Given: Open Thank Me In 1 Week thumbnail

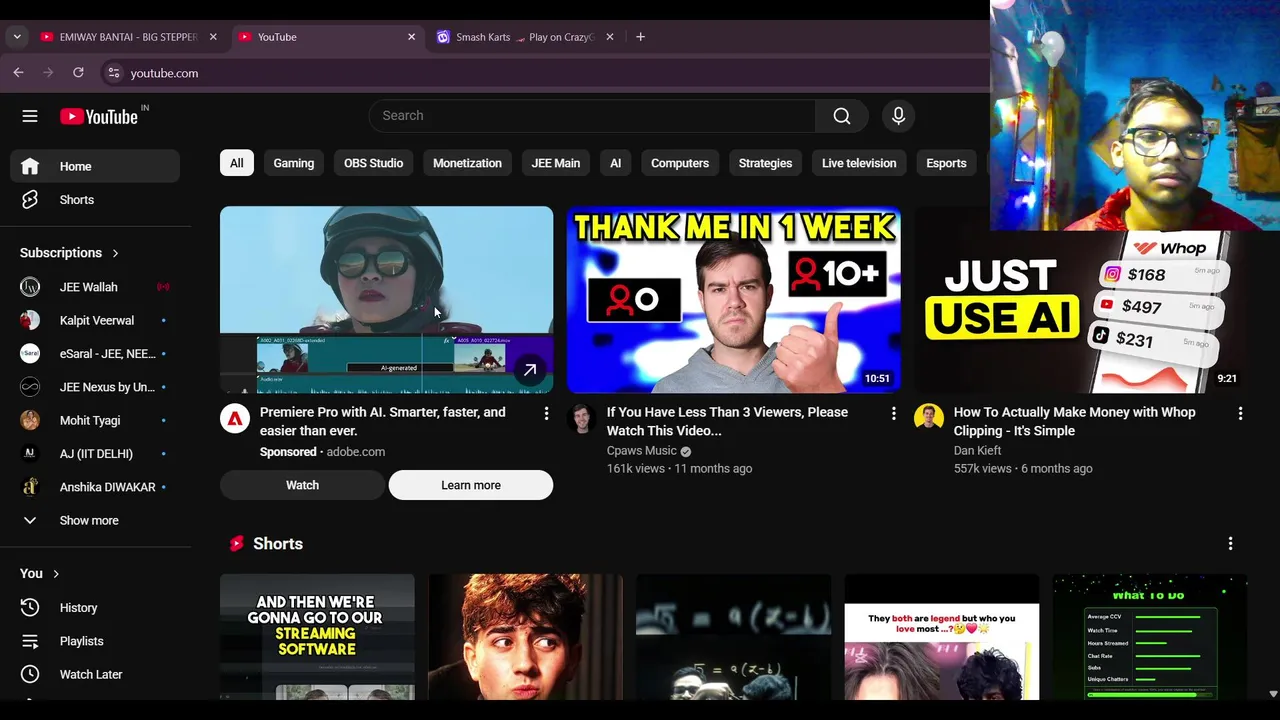Looking at the screenshot, I should pyautogui.click(x=733, y=300).
